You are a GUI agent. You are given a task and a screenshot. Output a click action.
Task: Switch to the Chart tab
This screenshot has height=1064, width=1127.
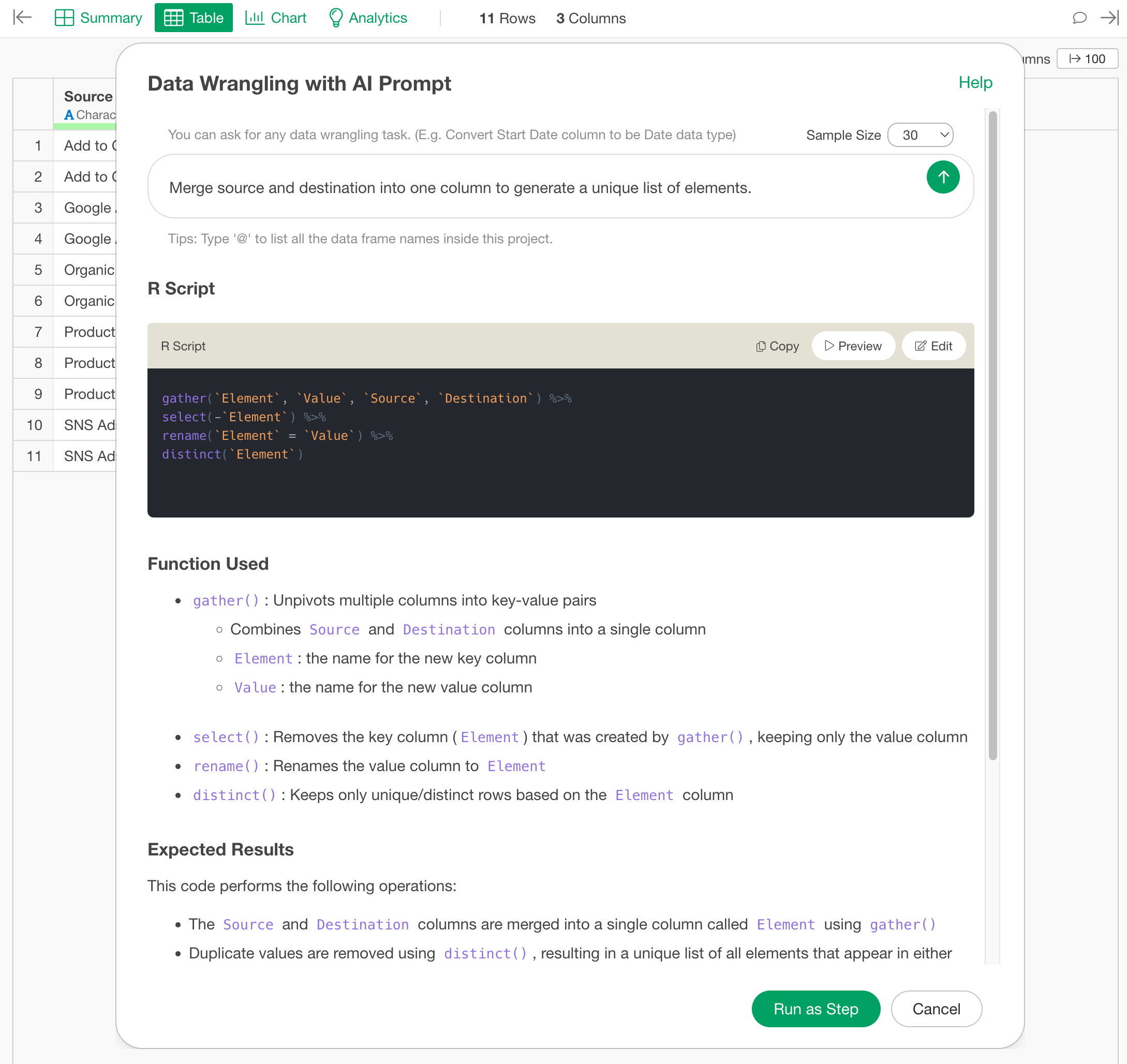[x=276, y=18]
